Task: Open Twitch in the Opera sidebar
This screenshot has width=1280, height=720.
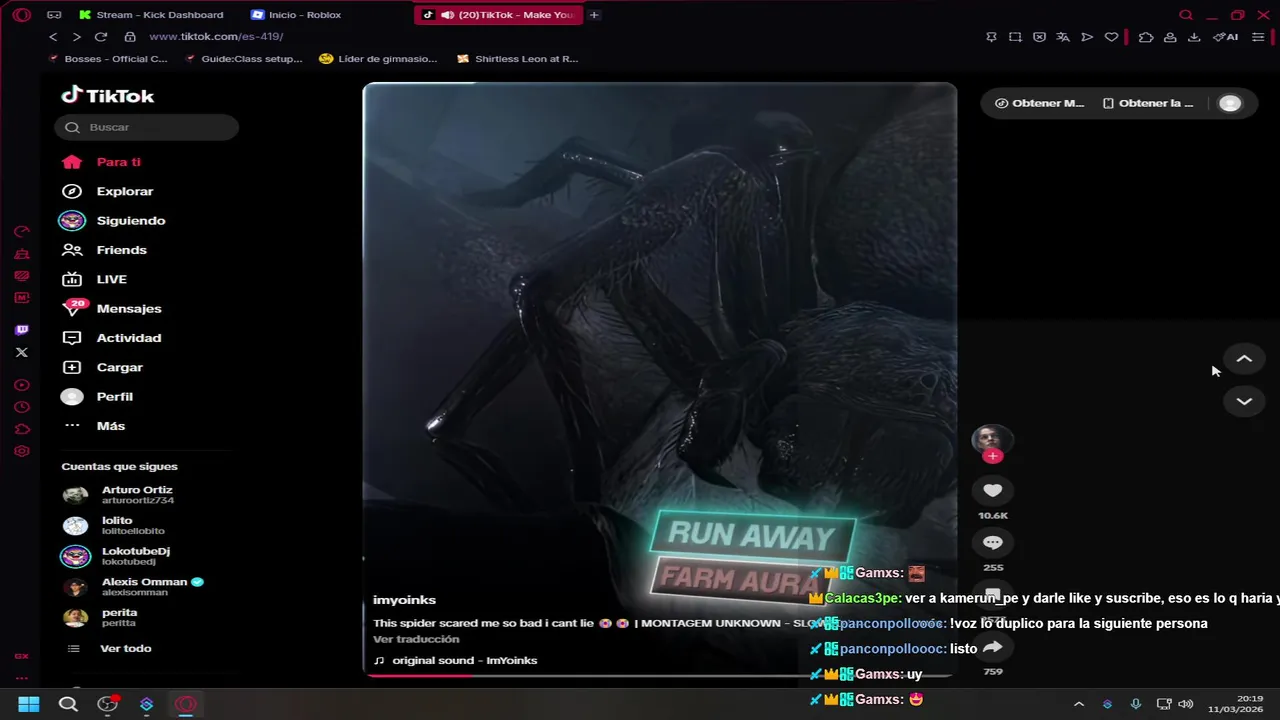Action: [22, 330]
